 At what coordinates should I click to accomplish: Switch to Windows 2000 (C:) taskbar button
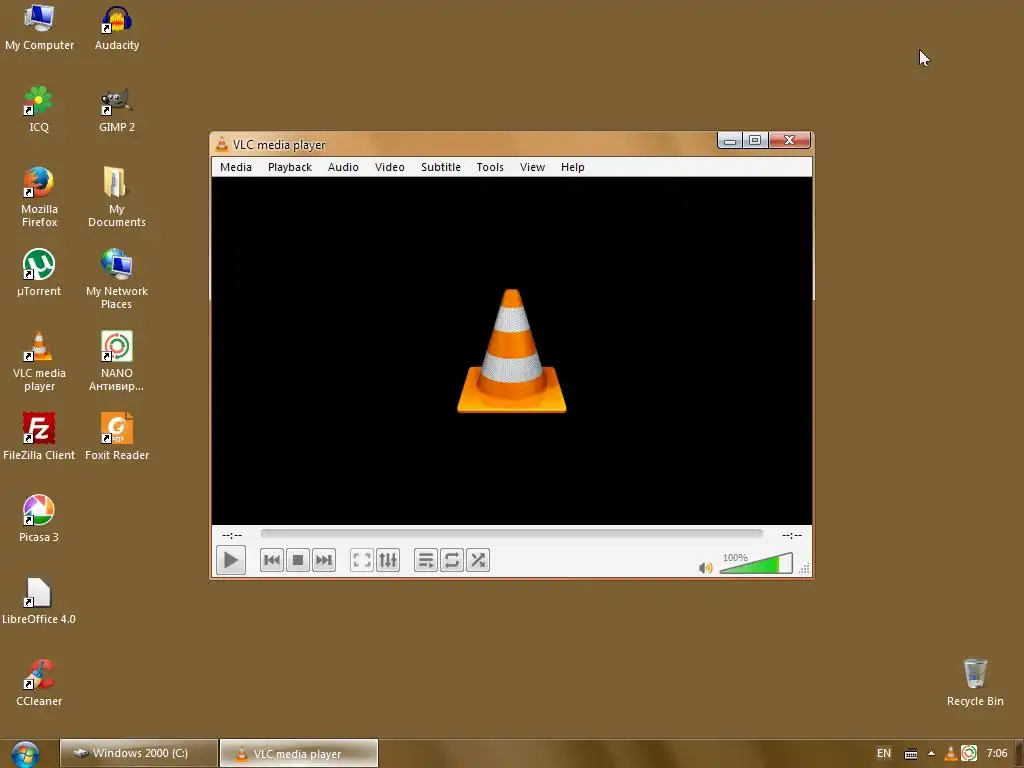(x=138, y=753)
